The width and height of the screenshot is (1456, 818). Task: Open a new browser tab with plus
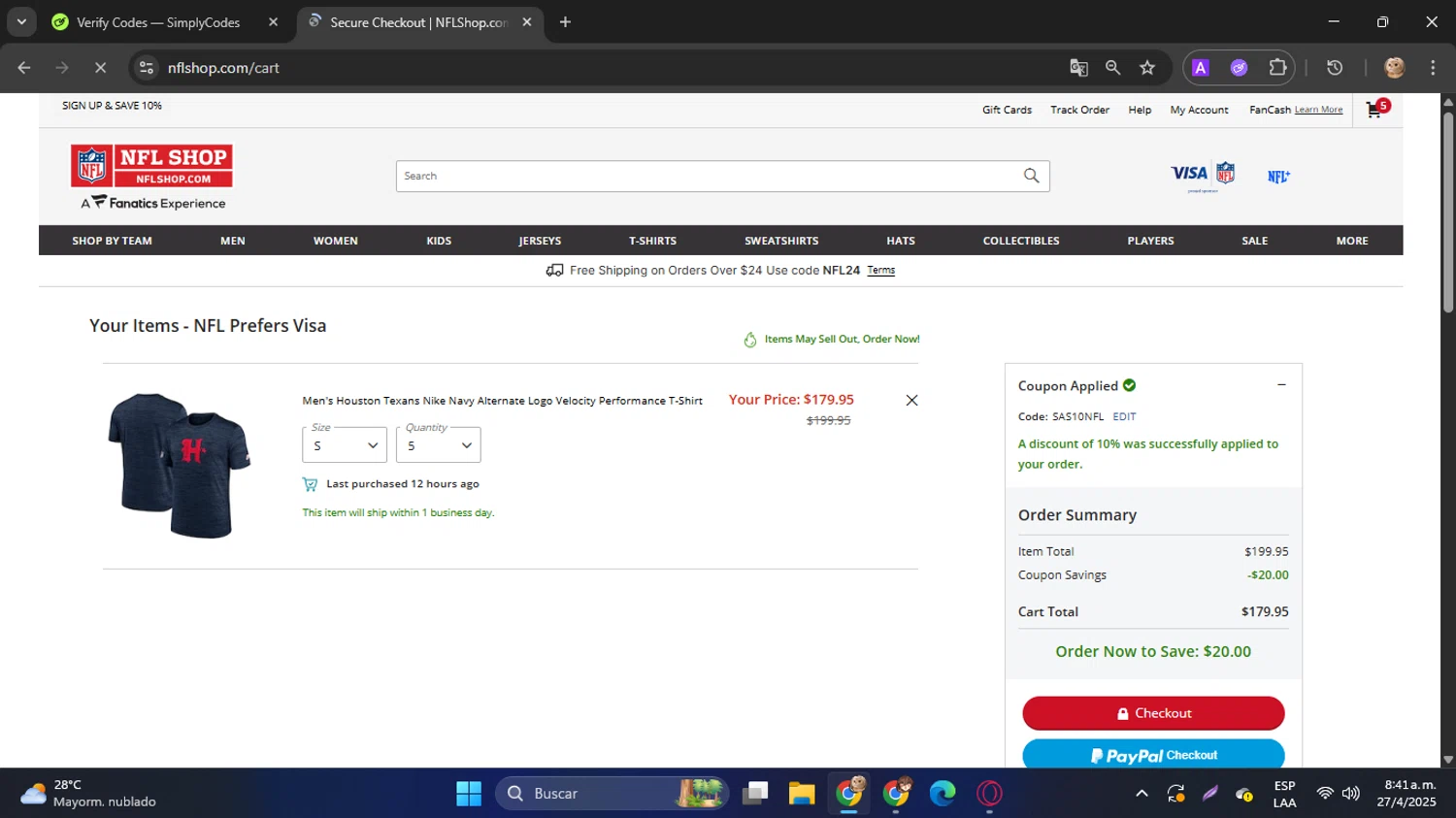pyautogui.click(x=565, y=22)
